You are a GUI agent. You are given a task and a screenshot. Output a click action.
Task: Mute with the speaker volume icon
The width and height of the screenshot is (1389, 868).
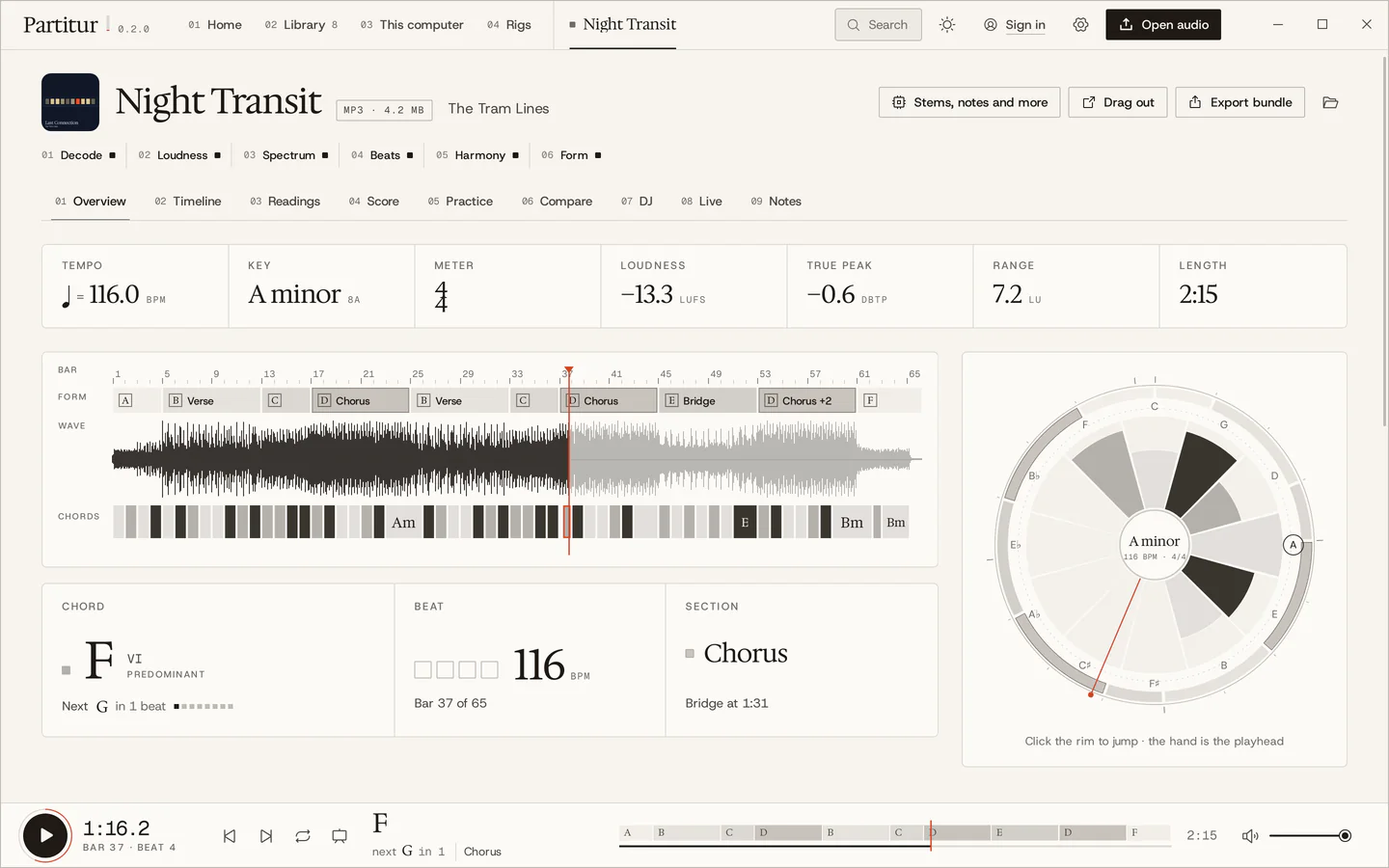click(x=1250, y=836)
